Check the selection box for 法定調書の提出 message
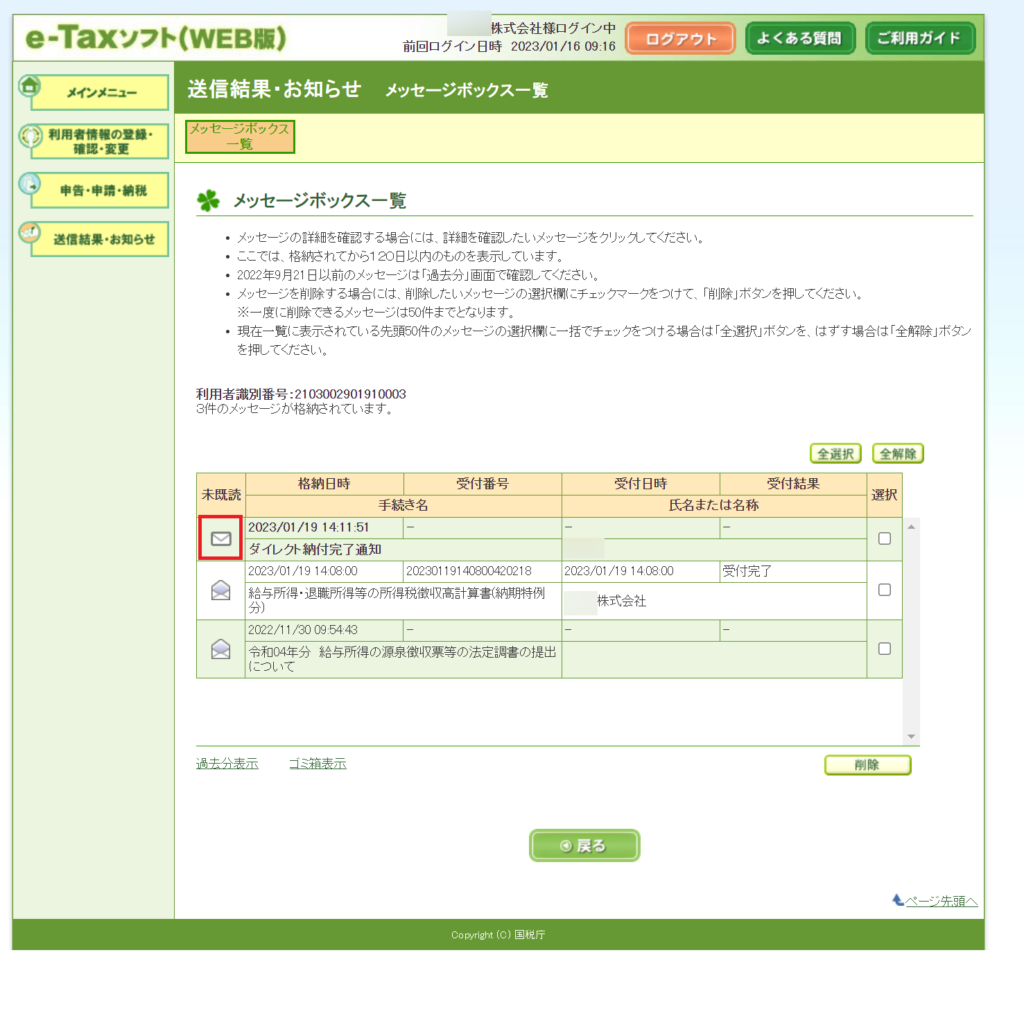 (x=884, y=649)
